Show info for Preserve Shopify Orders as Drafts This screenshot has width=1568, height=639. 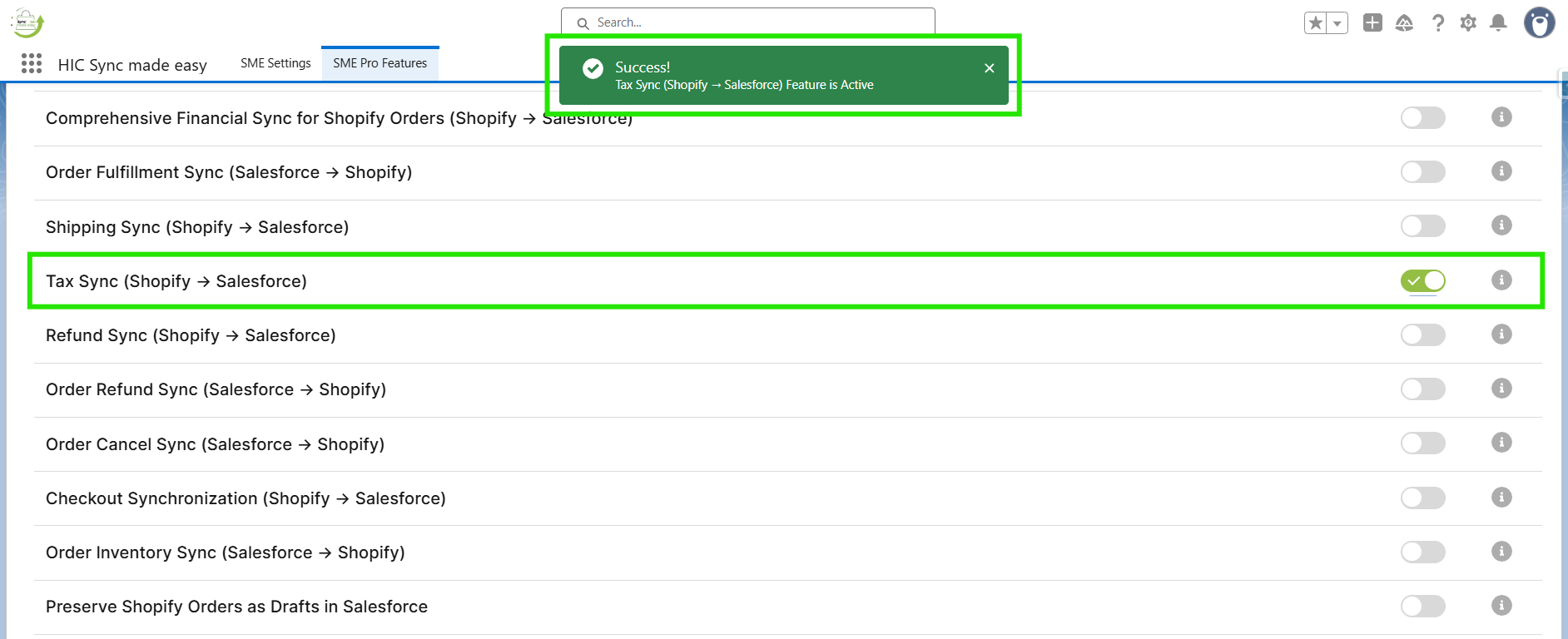(x=1501, y=606)
